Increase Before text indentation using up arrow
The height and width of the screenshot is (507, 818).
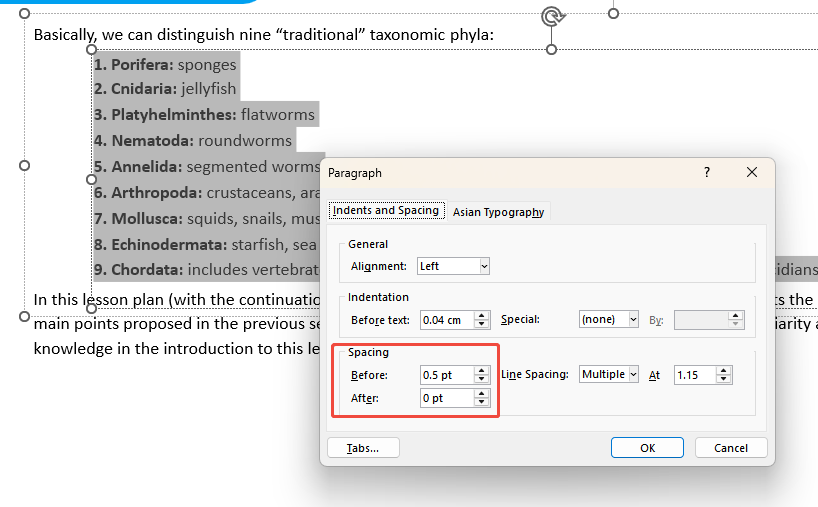482,315
